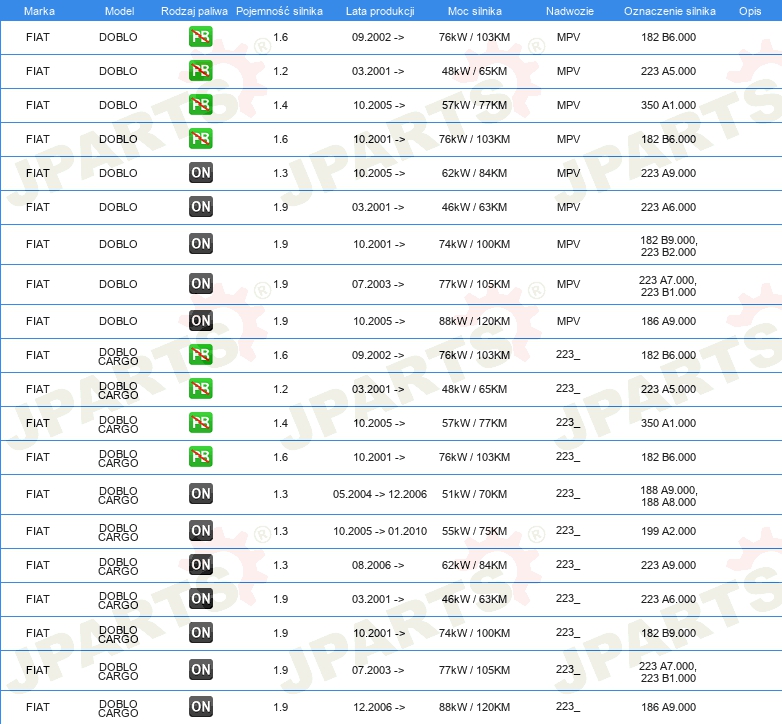
Task: Click 223_ body code in 55kW row
Action: pos(568,531)
